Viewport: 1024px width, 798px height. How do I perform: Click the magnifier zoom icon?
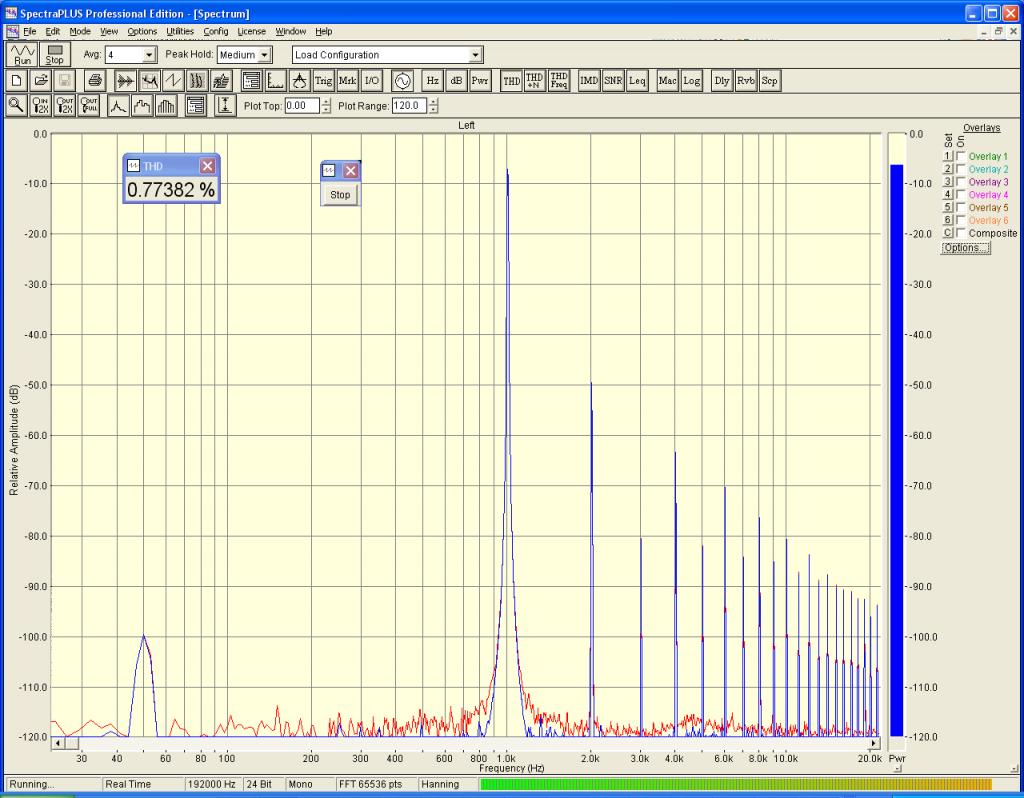[16, 106]
